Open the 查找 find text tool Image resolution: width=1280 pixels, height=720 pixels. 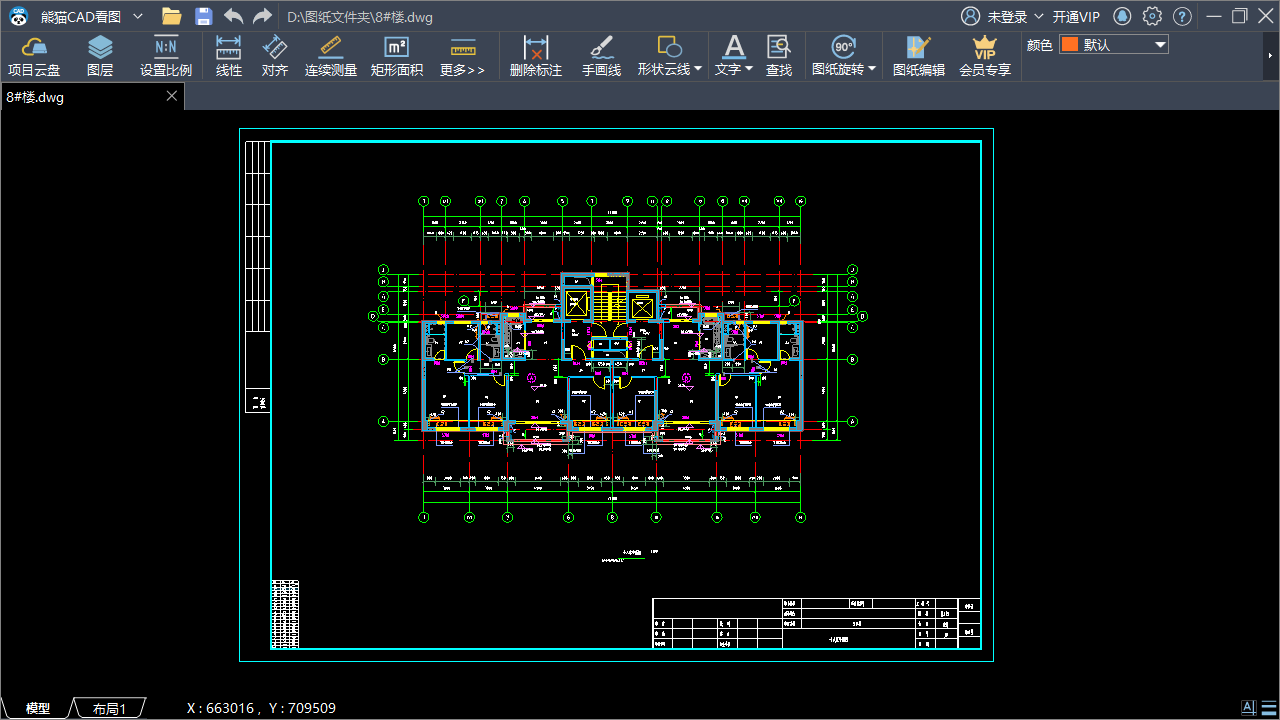(779, 56)
